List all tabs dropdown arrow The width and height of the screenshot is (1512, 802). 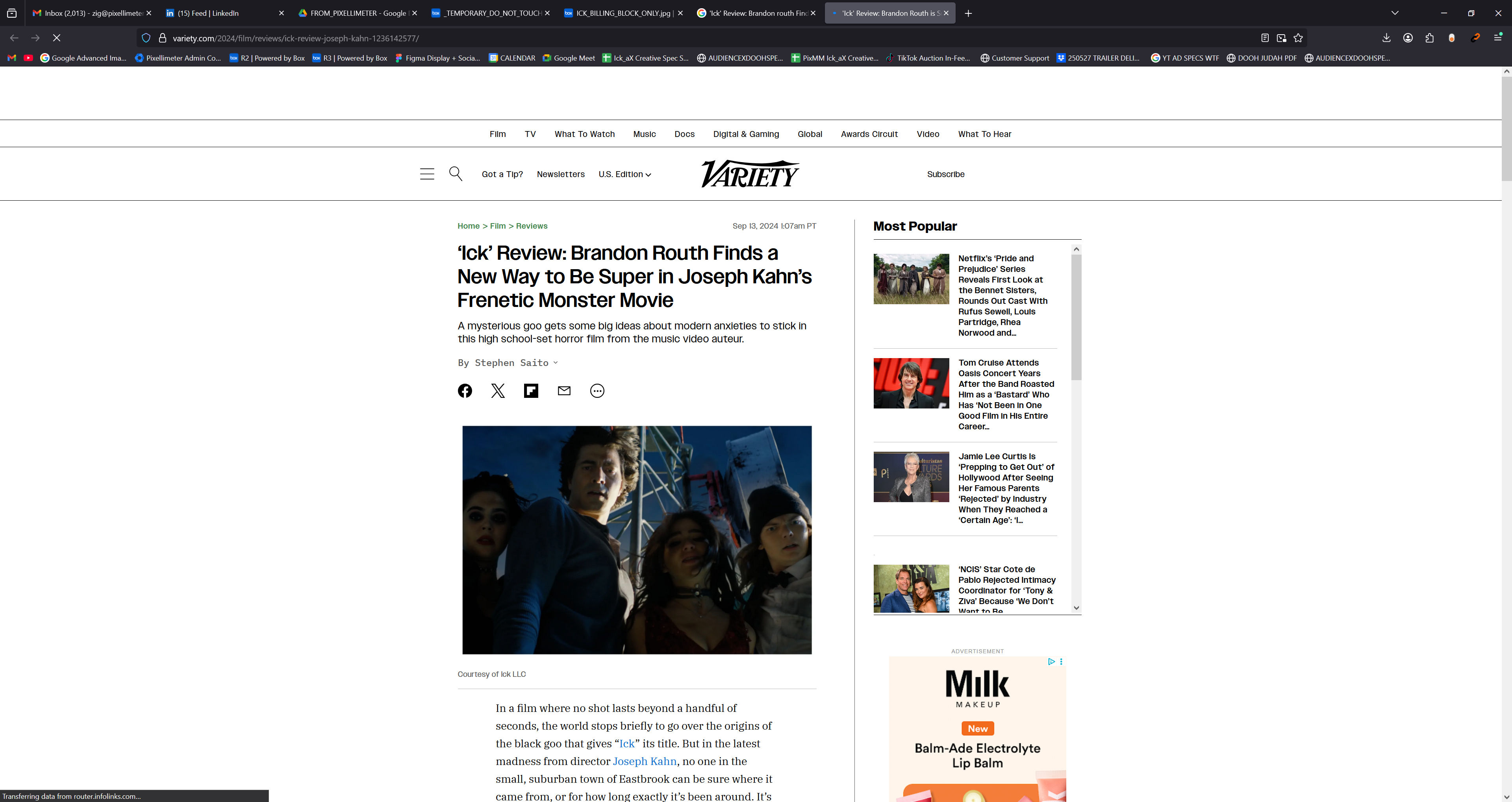(1395, 13)
